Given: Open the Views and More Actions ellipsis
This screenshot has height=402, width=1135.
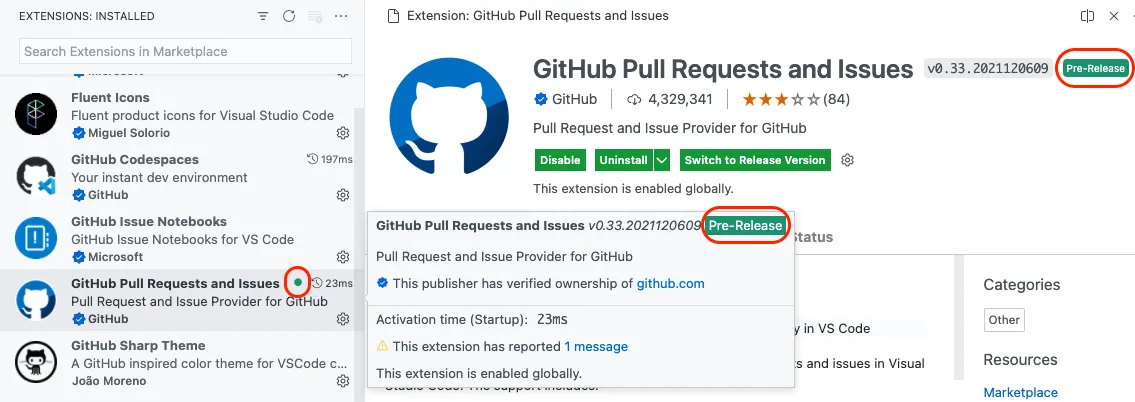Looking at the screenshot, I should coord(342,16).
